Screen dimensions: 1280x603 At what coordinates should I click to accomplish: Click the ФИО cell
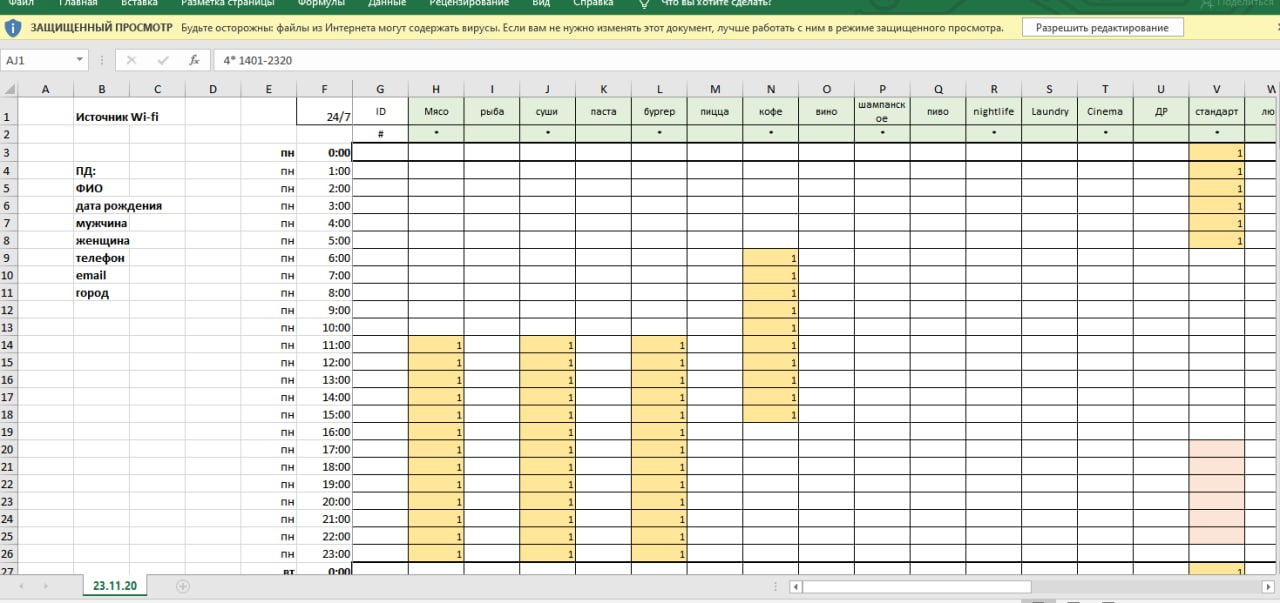(x=101, y=188)
